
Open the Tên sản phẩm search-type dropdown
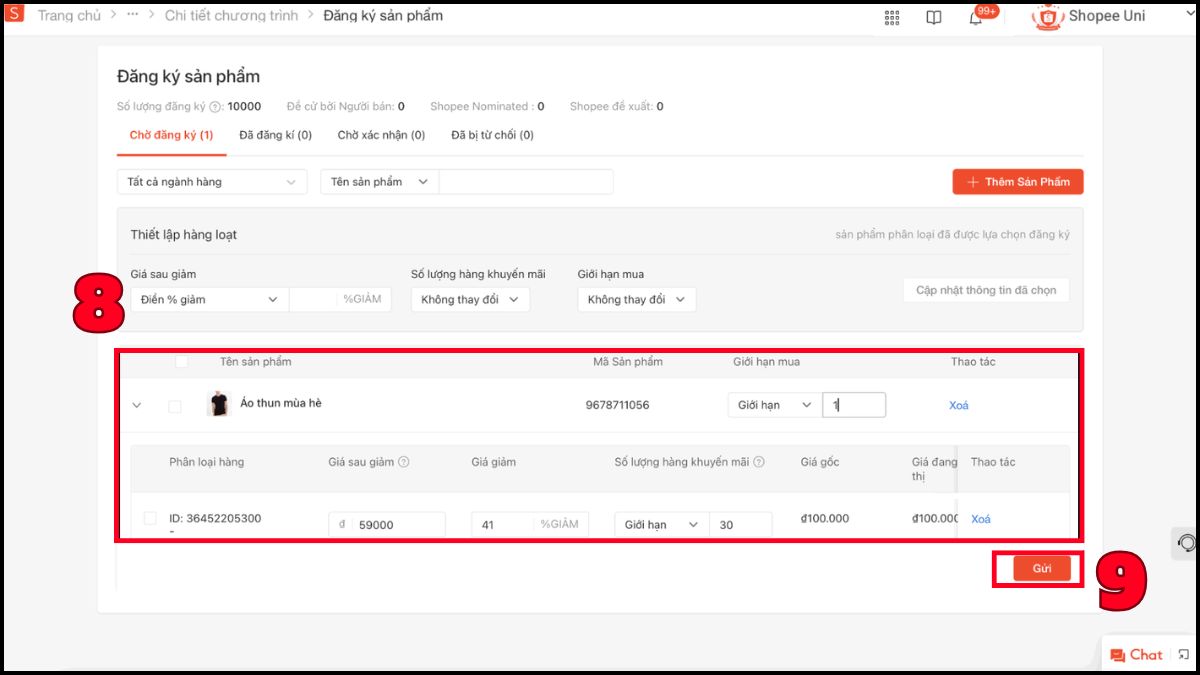pyautogui.click(x=380, y=182)
